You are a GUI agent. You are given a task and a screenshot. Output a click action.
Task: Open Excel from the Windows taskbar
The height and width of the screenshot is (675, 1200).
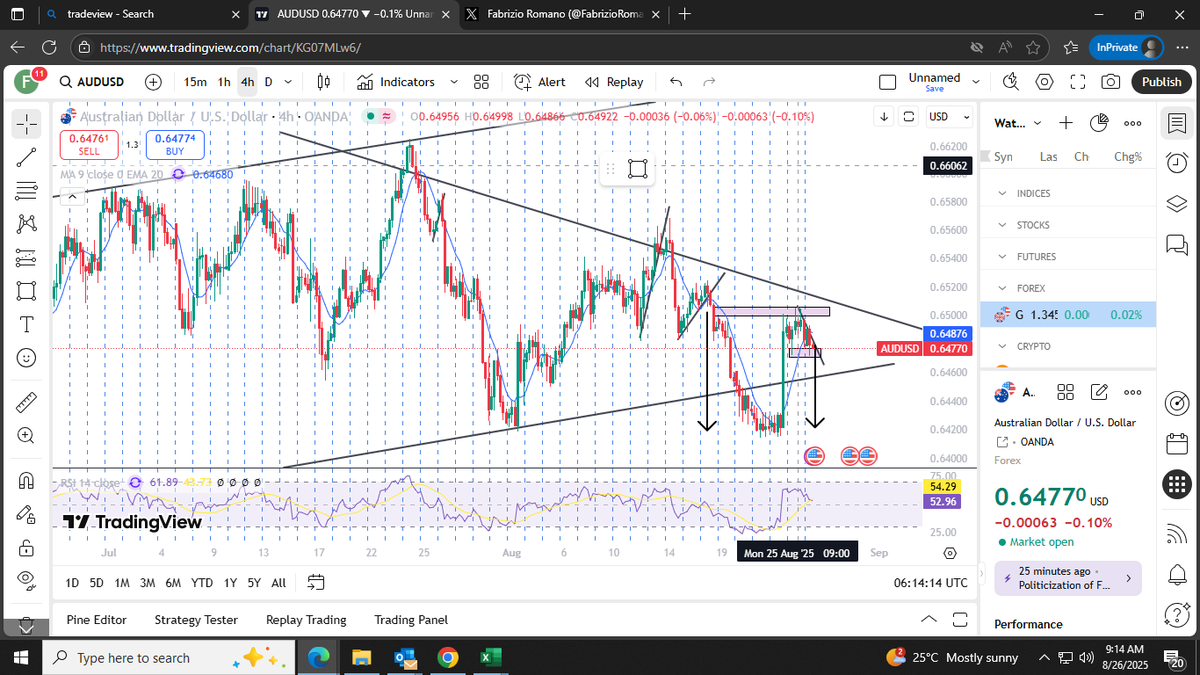[x=489, y=657]
